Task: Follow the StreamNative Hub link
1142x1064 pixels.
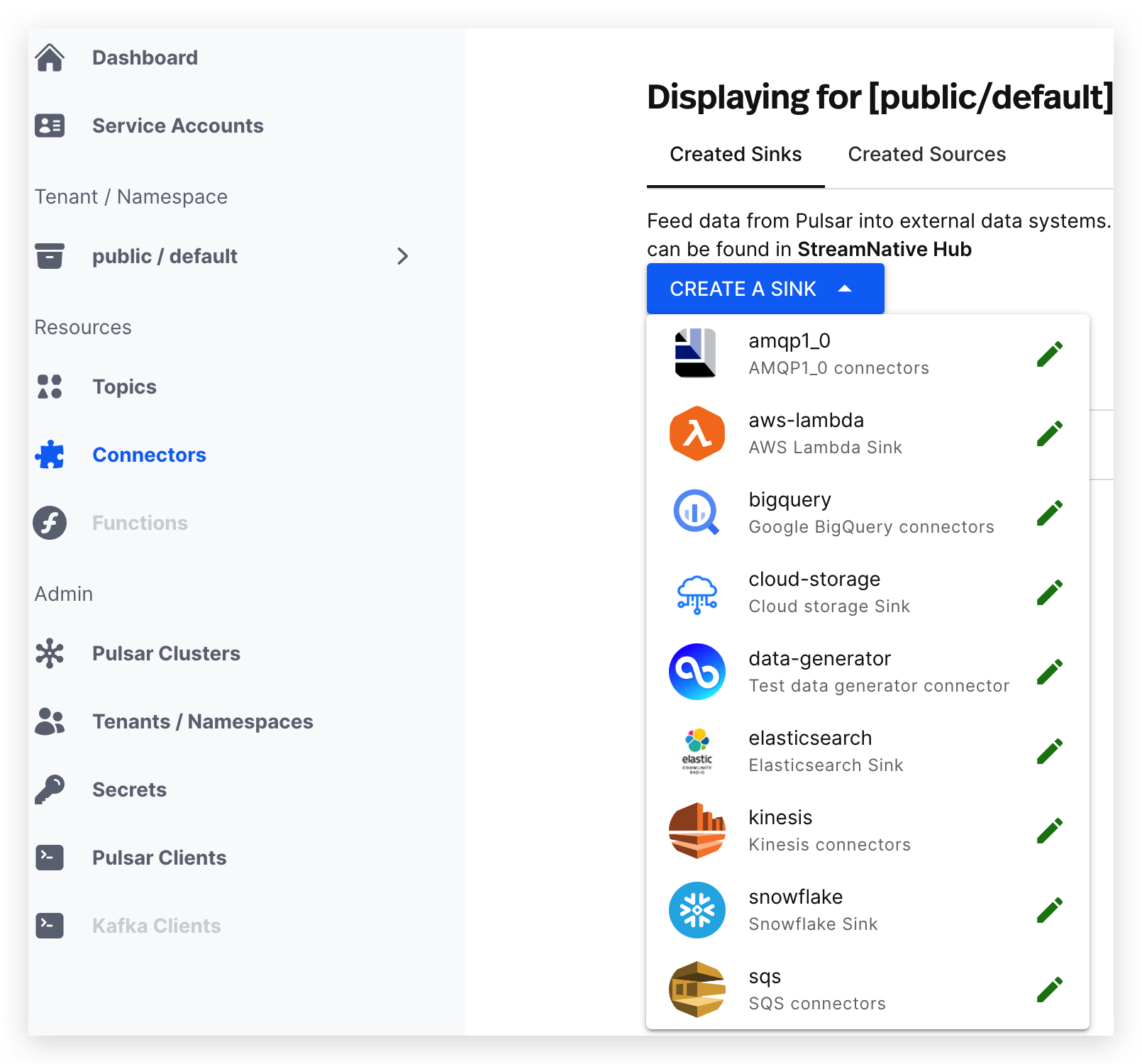Action: [x=884, y=249]
